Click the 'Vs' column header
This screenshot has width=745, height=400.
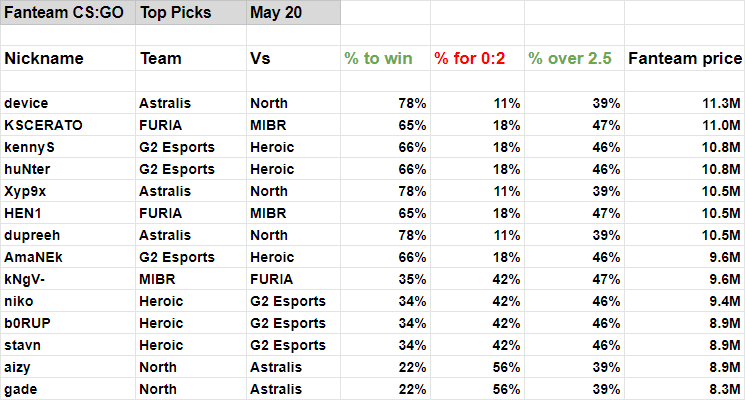(x=293, y=58)
